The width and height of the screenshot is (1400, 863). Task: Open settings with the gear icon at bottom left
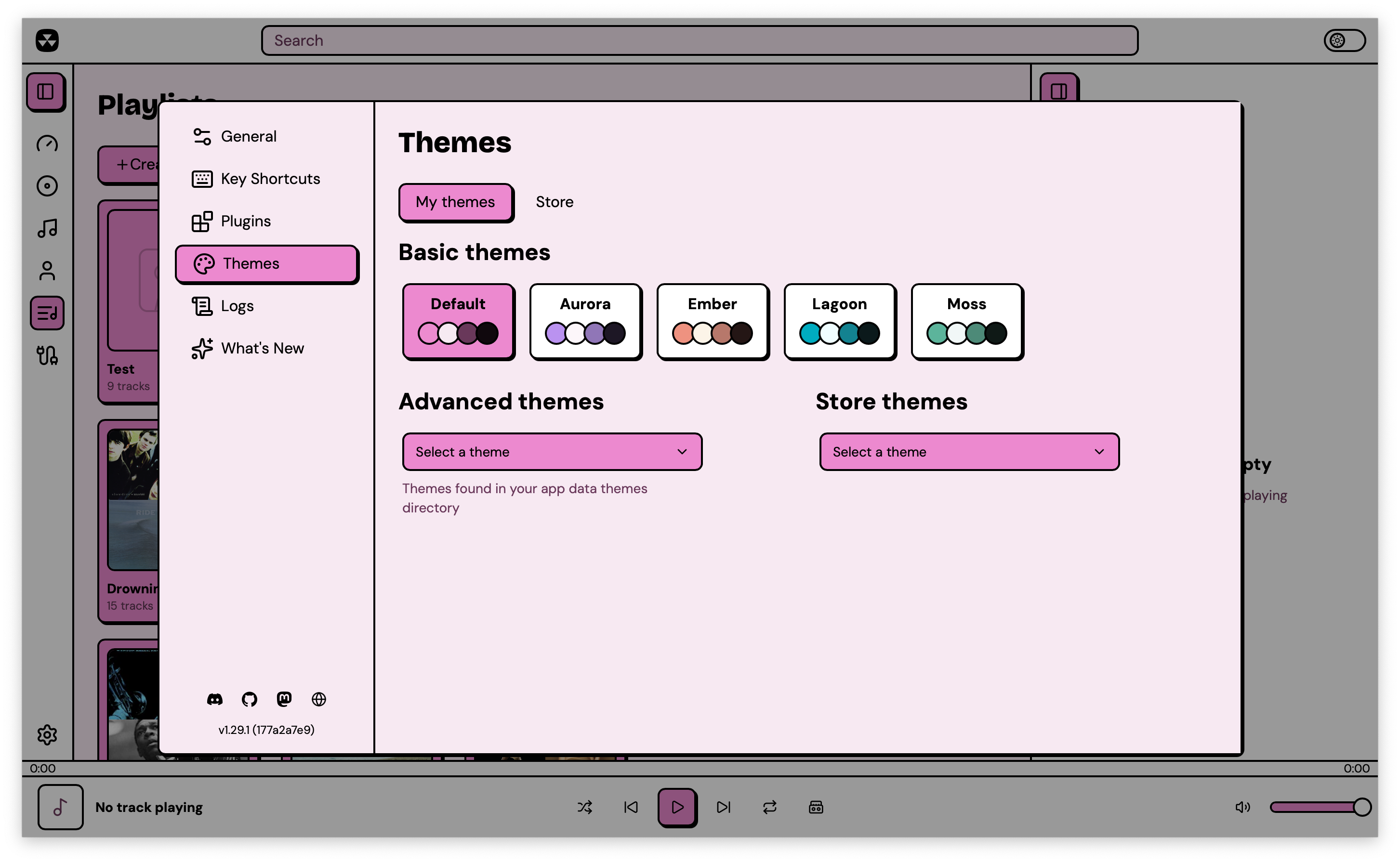[47, 735]
